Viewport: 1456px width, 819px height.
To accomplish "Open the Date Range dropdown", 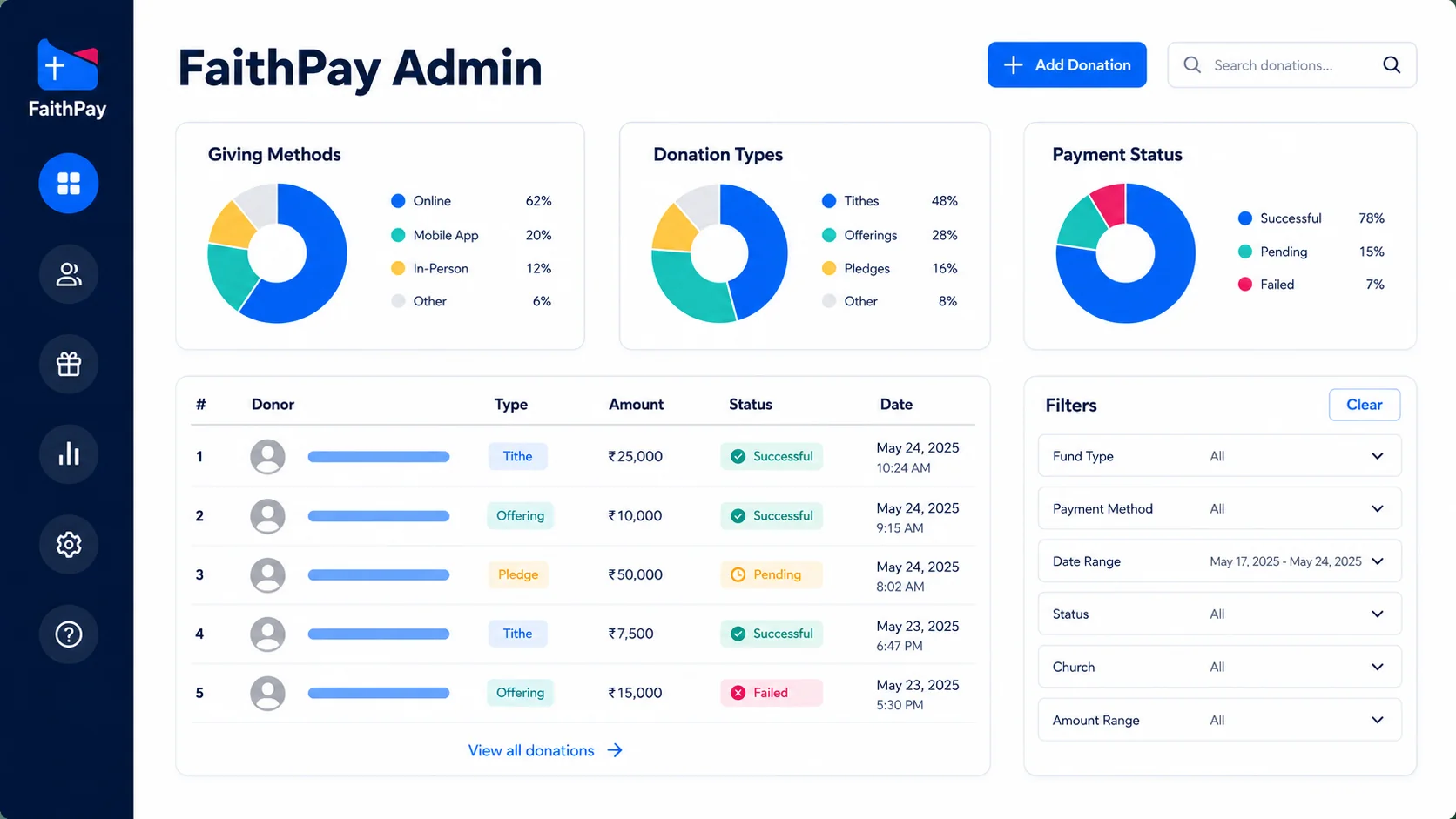I will (x=1219, y=561).
